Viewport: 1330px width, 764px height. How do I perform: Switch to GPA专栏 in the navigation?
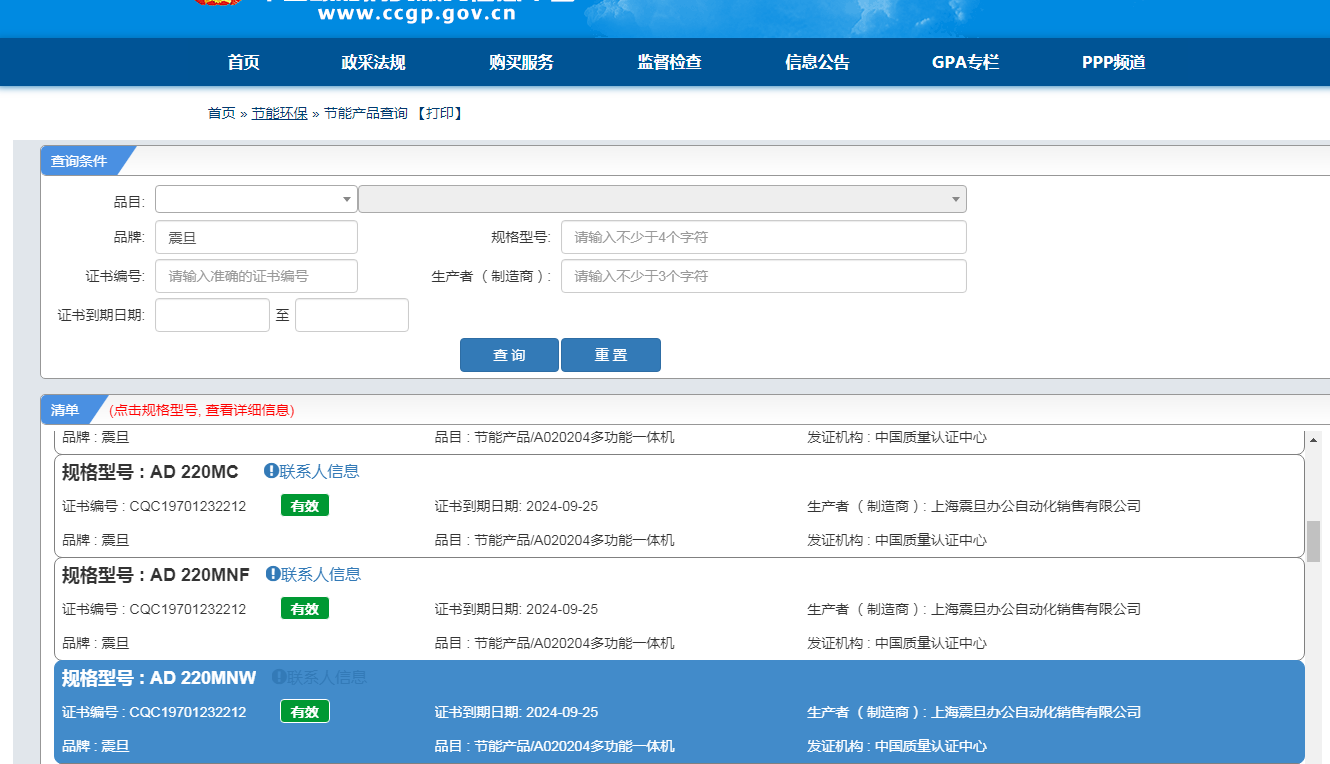965,62
